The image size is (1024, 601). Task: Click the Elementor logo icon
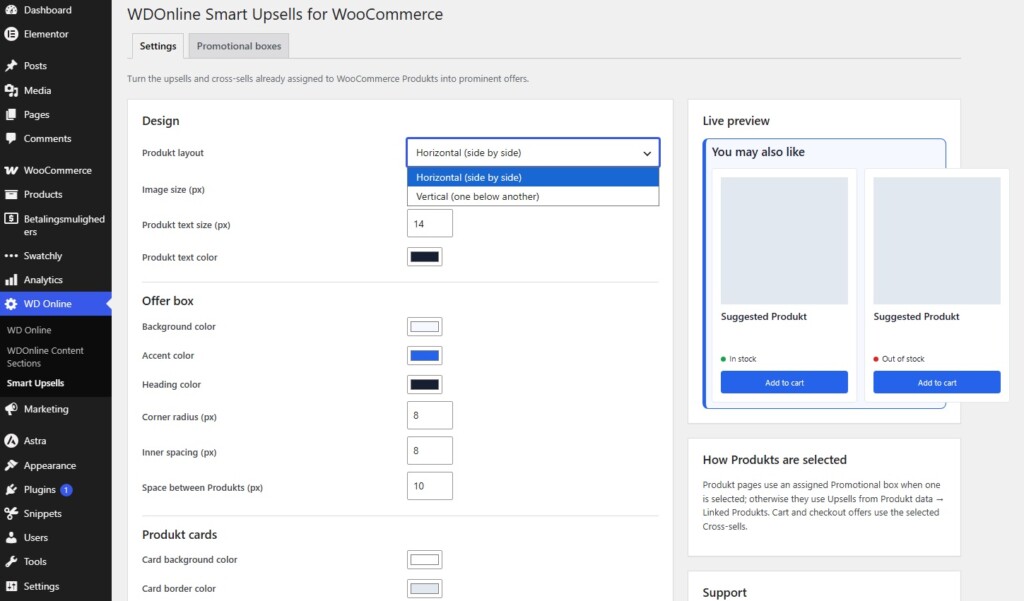tap(11, 34)
